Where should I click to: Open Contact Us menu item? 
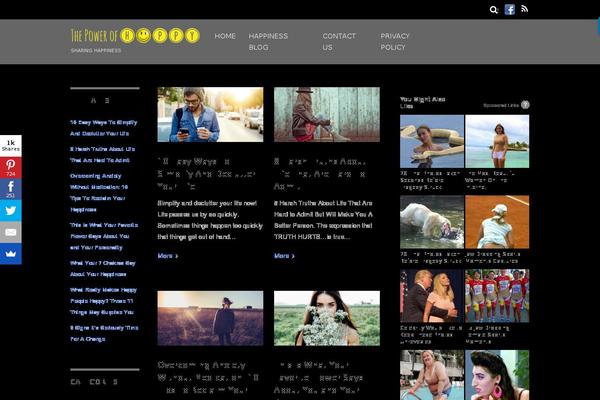point(339,41)
